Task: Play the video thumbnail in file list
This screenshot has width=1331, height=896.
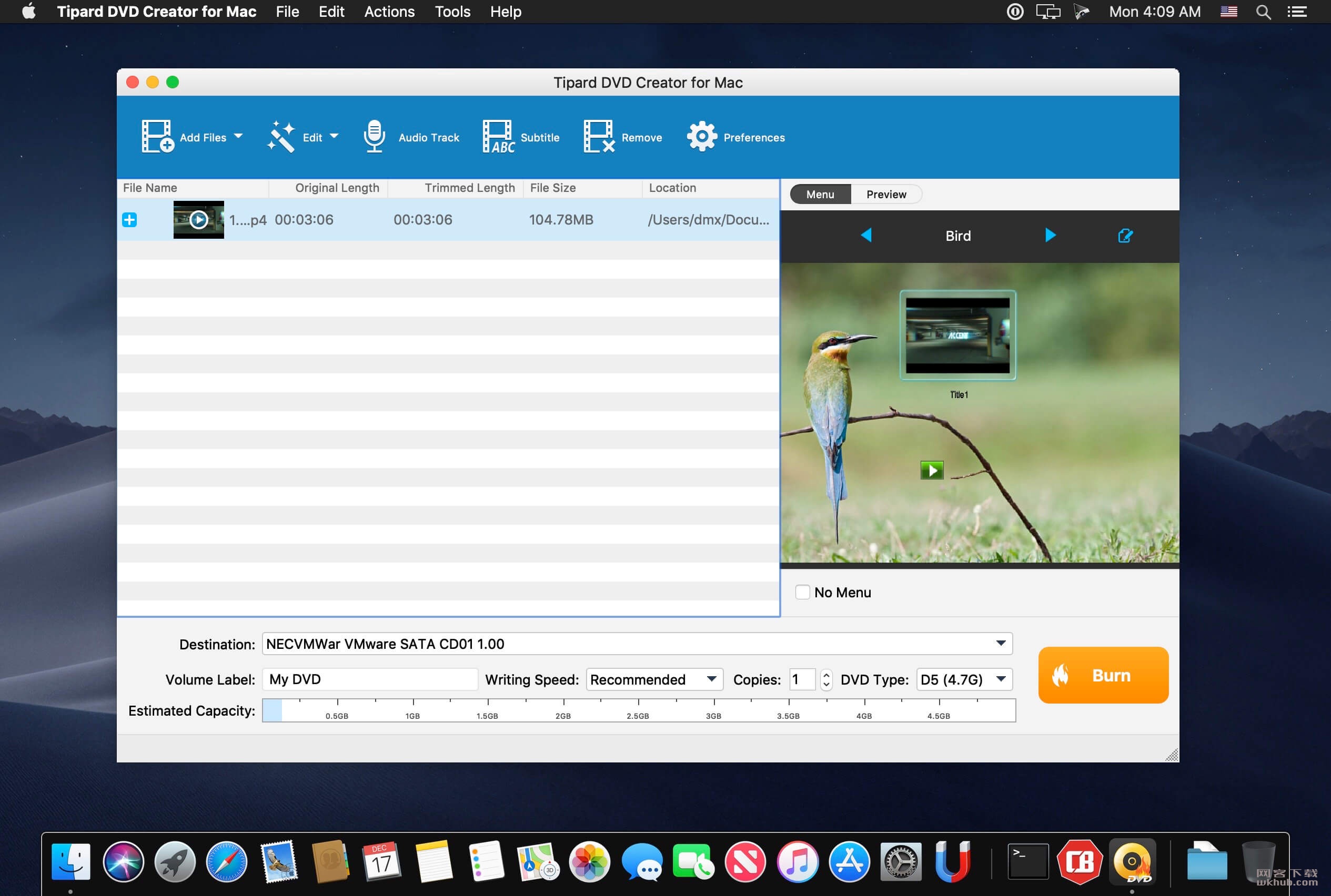Action: click(x=198, y=220)
